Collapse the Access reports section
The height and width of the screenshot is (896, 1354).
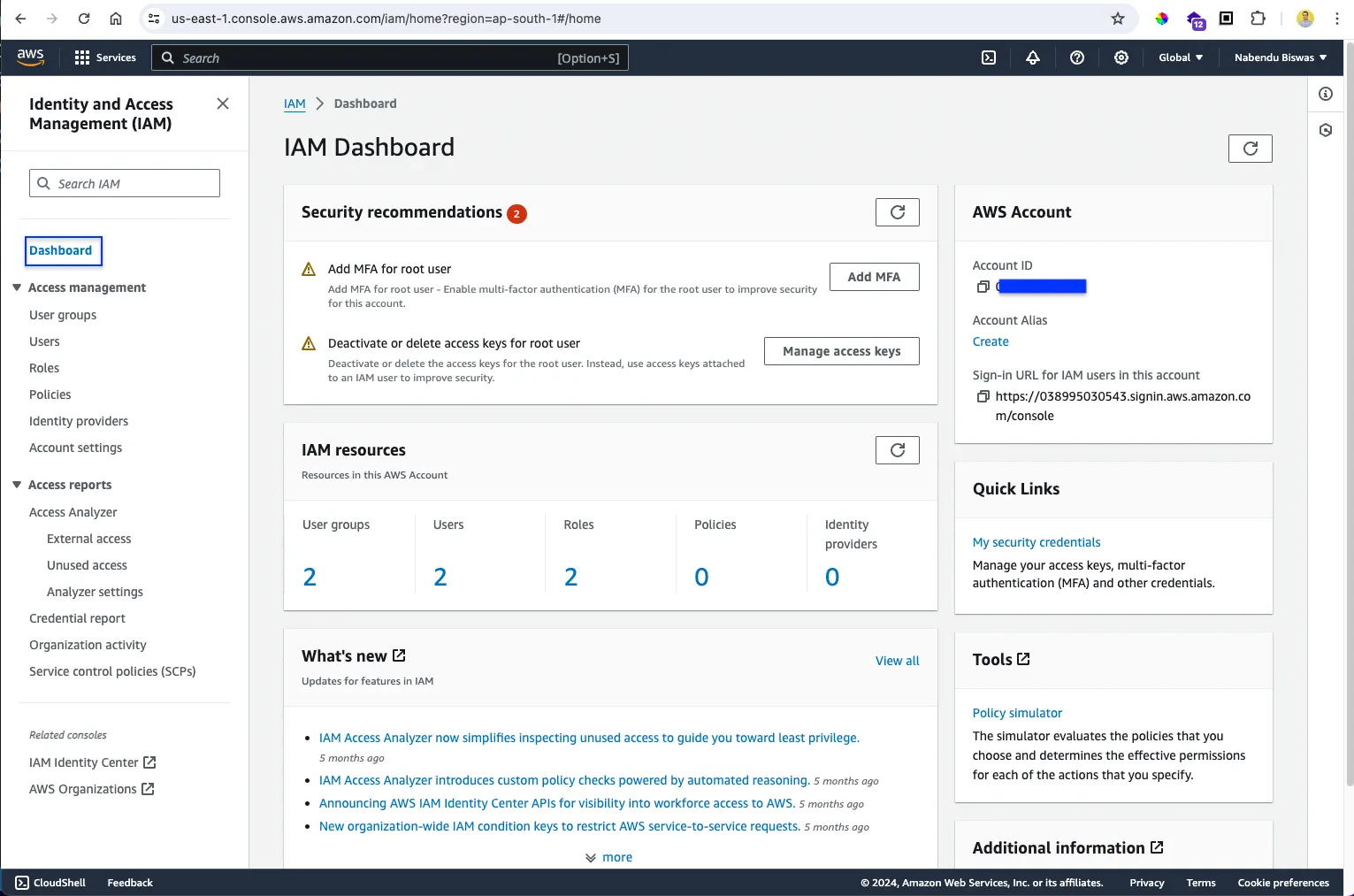point(17,485)
